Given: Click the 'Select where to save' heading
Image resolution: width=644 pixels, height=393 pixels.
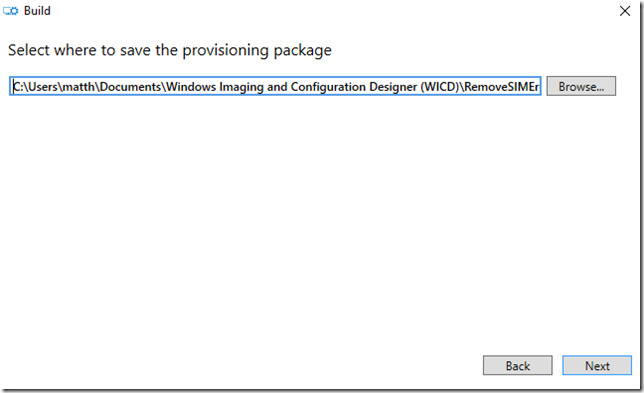Looking at the screenshot, I should pos(169,51).
